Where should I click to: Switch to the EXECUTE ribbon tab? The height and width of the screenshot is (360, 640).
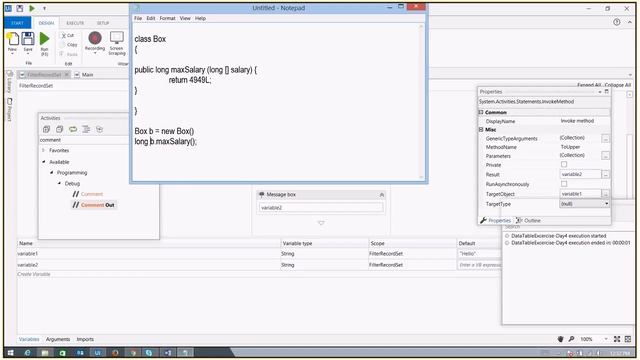click(x=75, y=23)
